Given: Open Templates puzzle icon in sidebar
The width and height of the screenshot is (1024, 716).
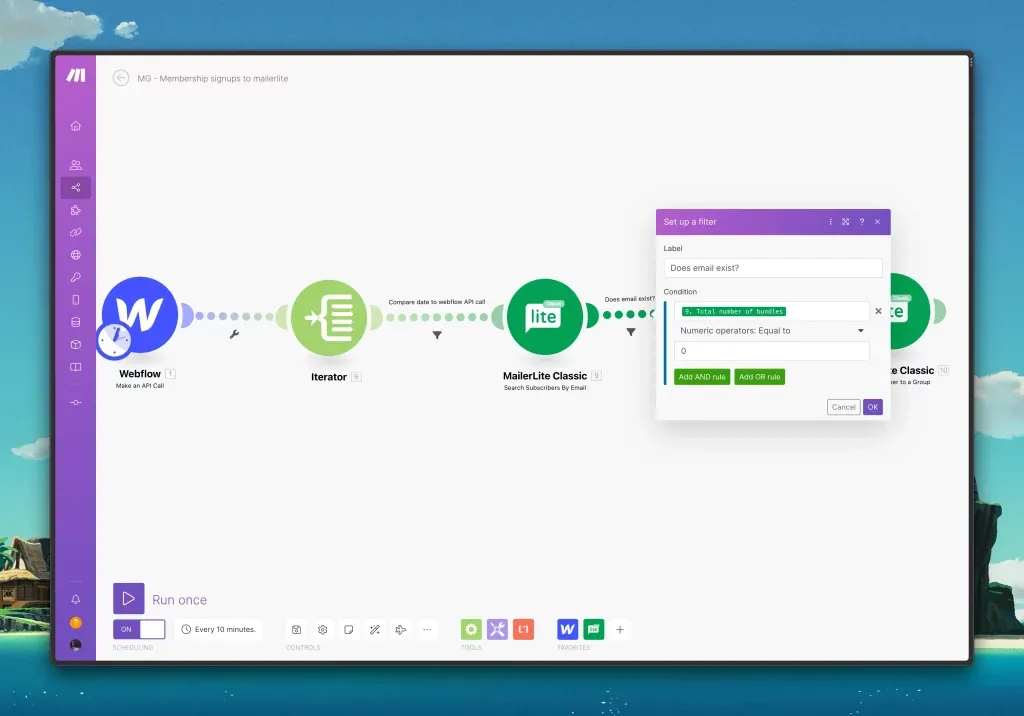Looking at the screenshot, I should tap(76, 210).
